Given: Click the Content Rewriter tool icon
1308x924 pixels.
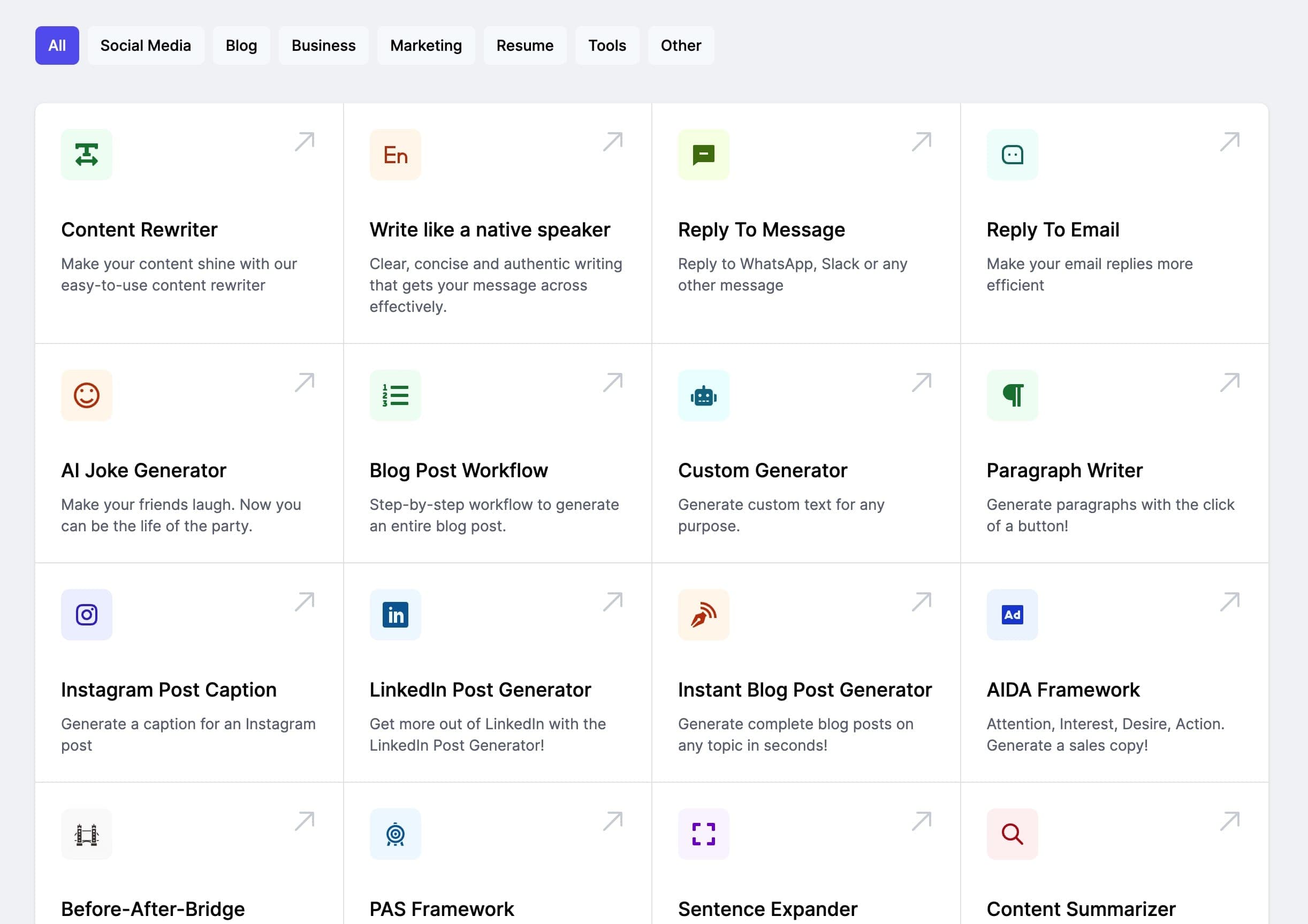Looking at the screenshot, I should (87, 155).
